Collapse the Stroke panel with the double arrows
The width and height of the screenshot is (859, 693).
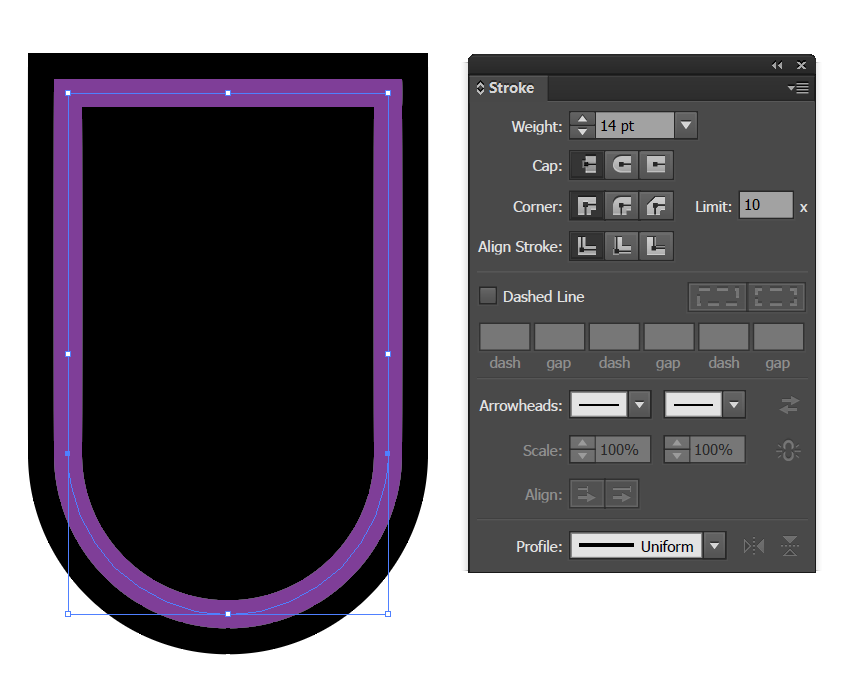[777, 65]
